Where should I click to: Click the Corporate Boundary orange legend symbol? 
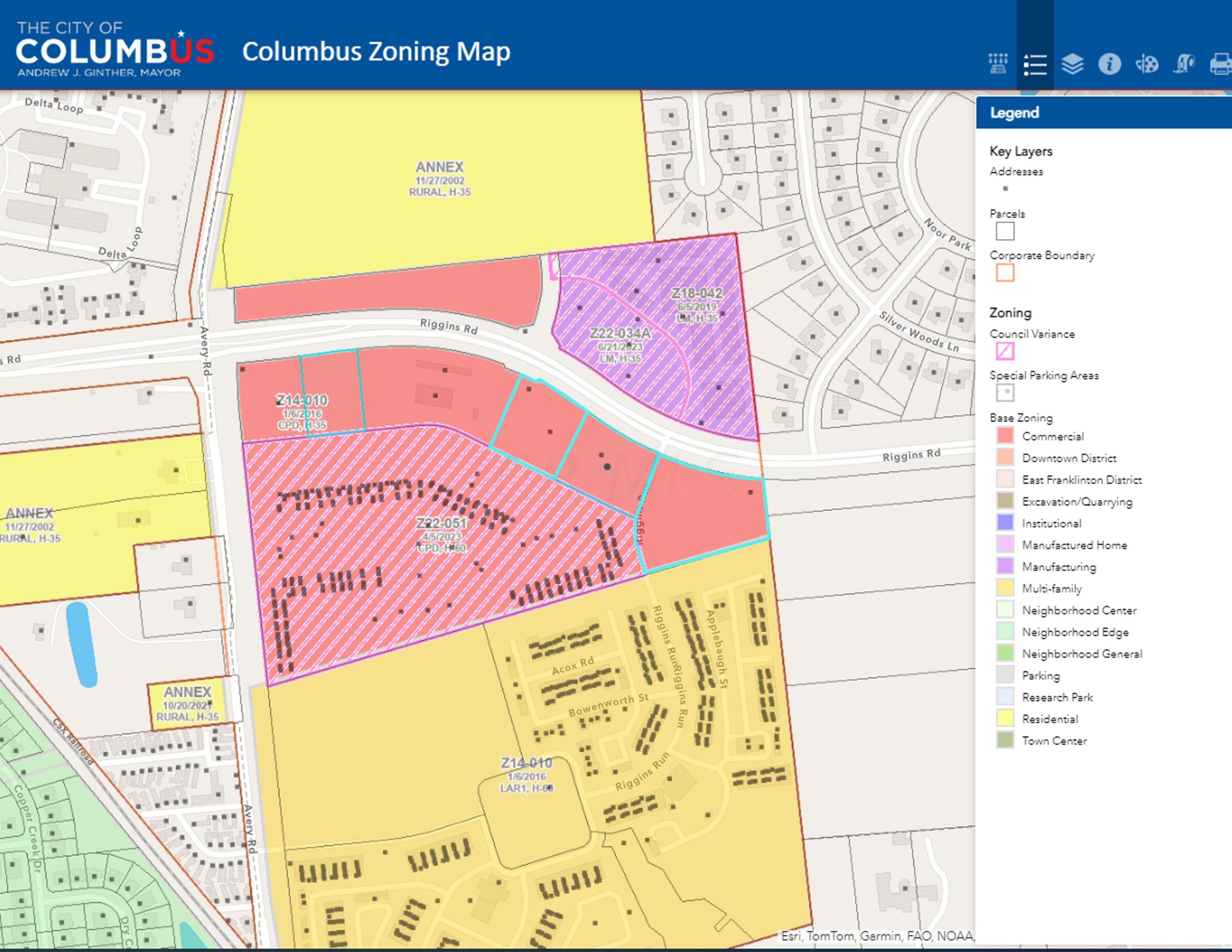[1004, 273]
